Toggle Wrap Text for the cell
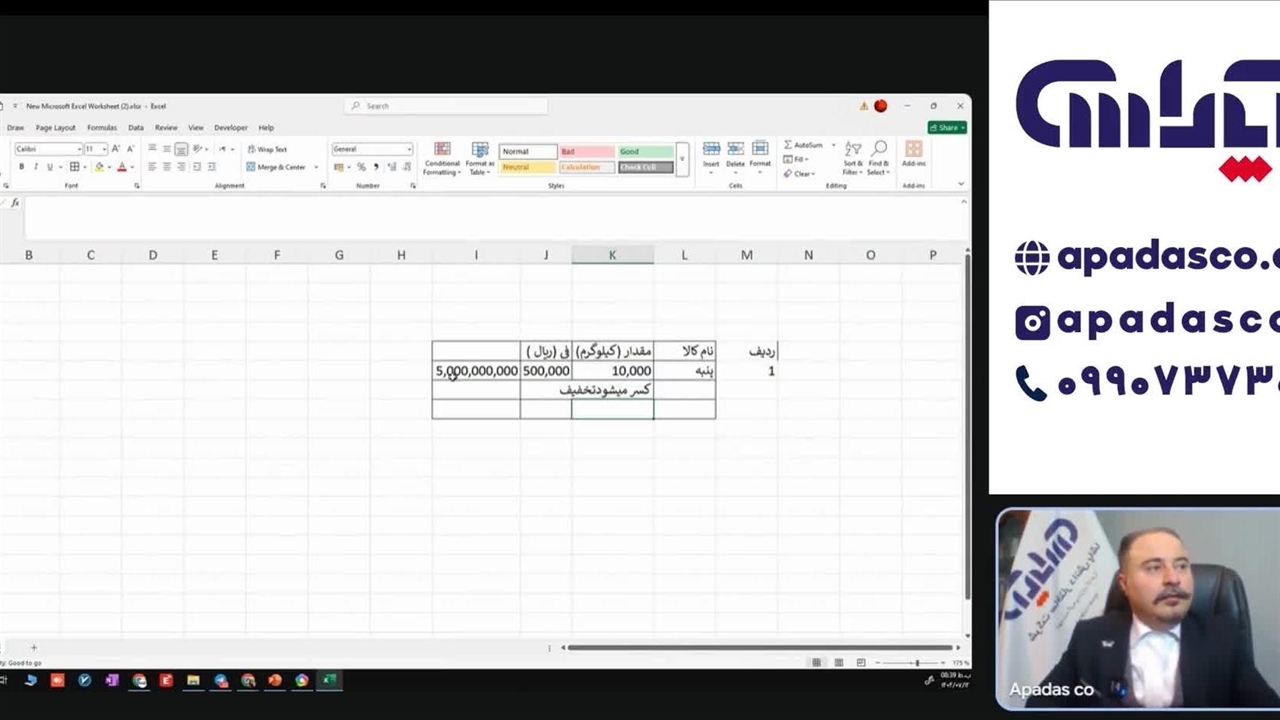 (x=266, y=149)
